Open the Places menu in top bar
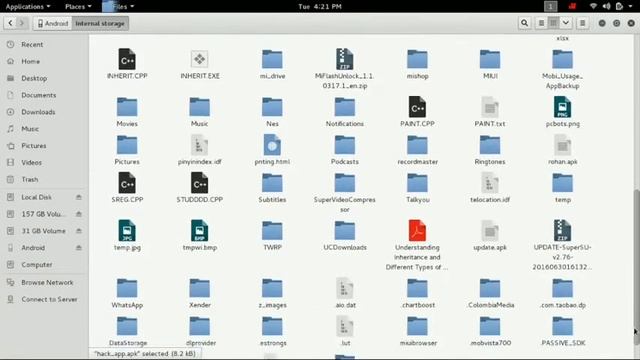This screenshot has width=640, height=360. (x=78, y=7)
